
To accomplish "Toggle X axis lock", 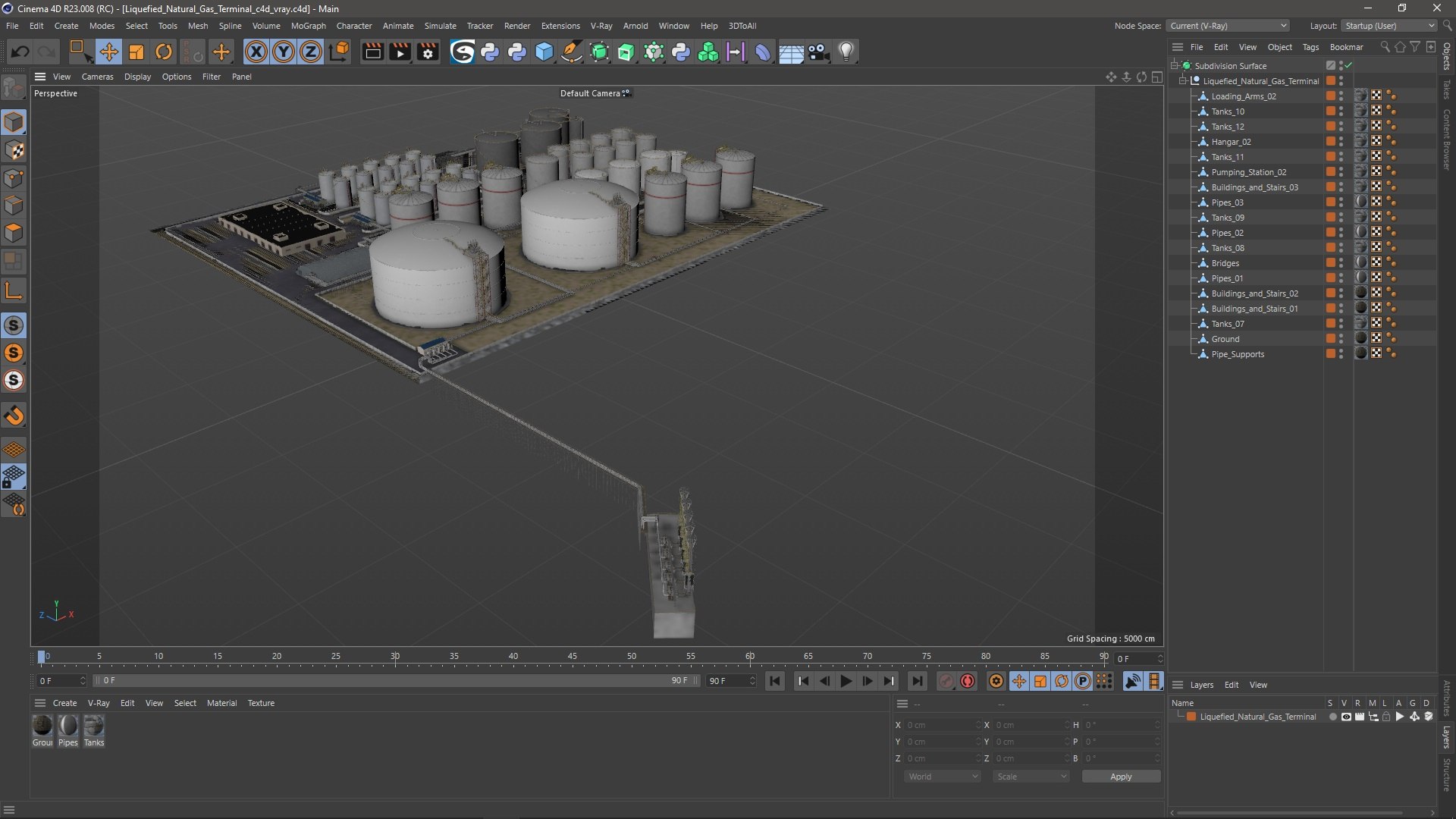I will (256, 52).
